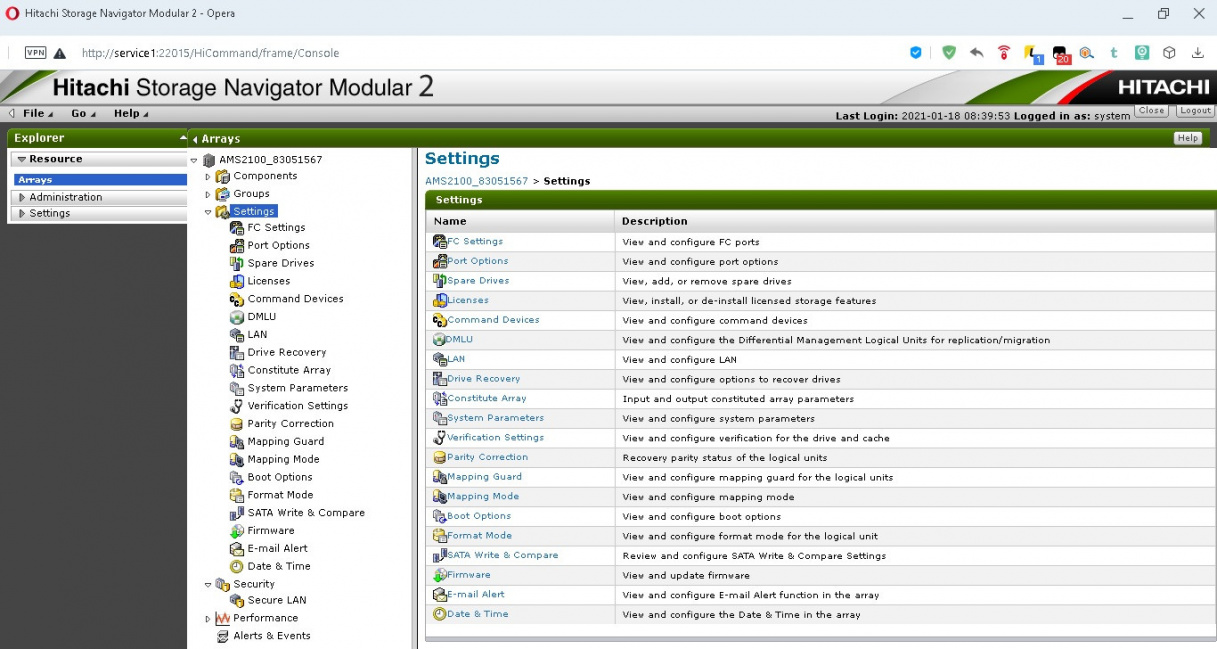
Task: Open Drive Recovery link in table
Action: (484, 379)
